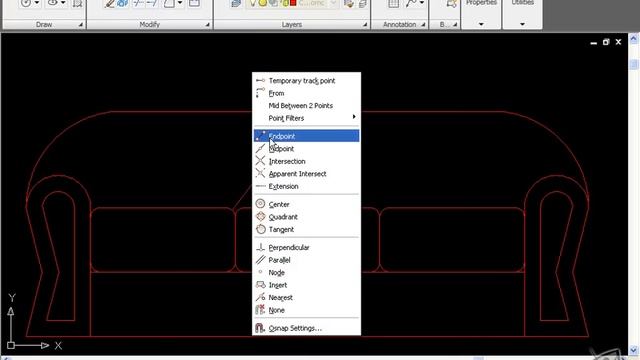
Task: Click the Tangent circle icon
Action: coord(260,229)
